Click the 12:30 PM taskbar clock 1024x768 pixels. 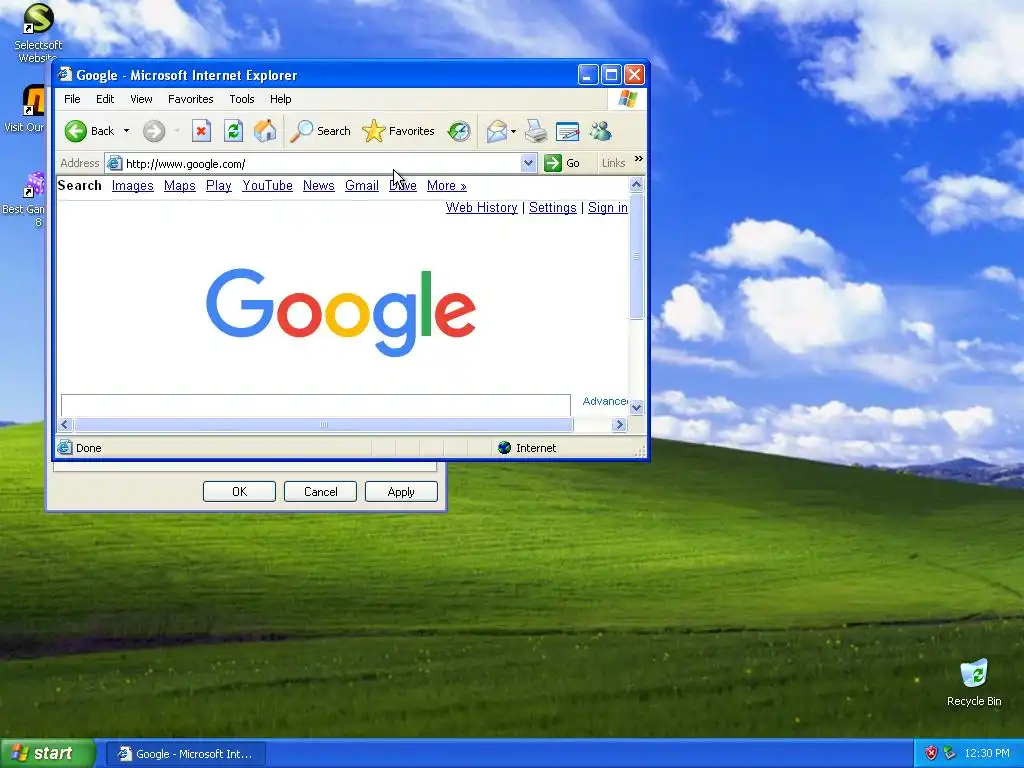[x=987, y=754]
